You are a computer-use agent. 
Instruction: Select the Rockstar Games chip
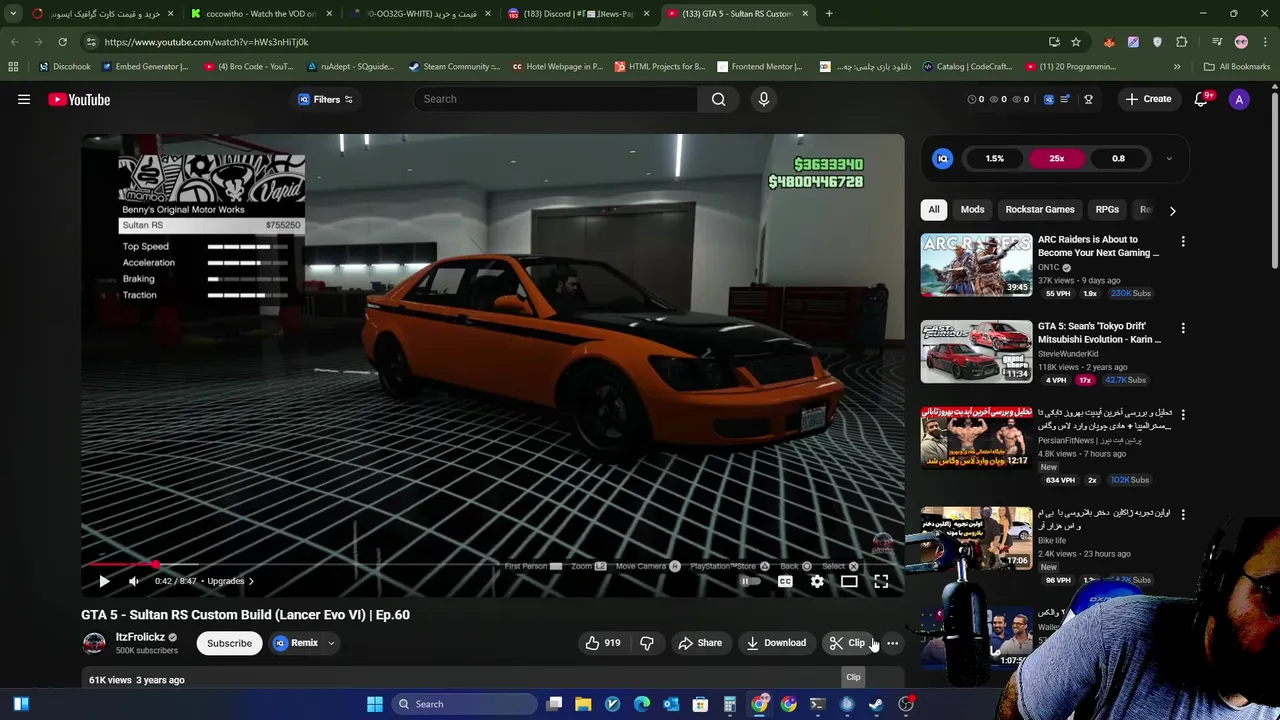[1040, 209]
